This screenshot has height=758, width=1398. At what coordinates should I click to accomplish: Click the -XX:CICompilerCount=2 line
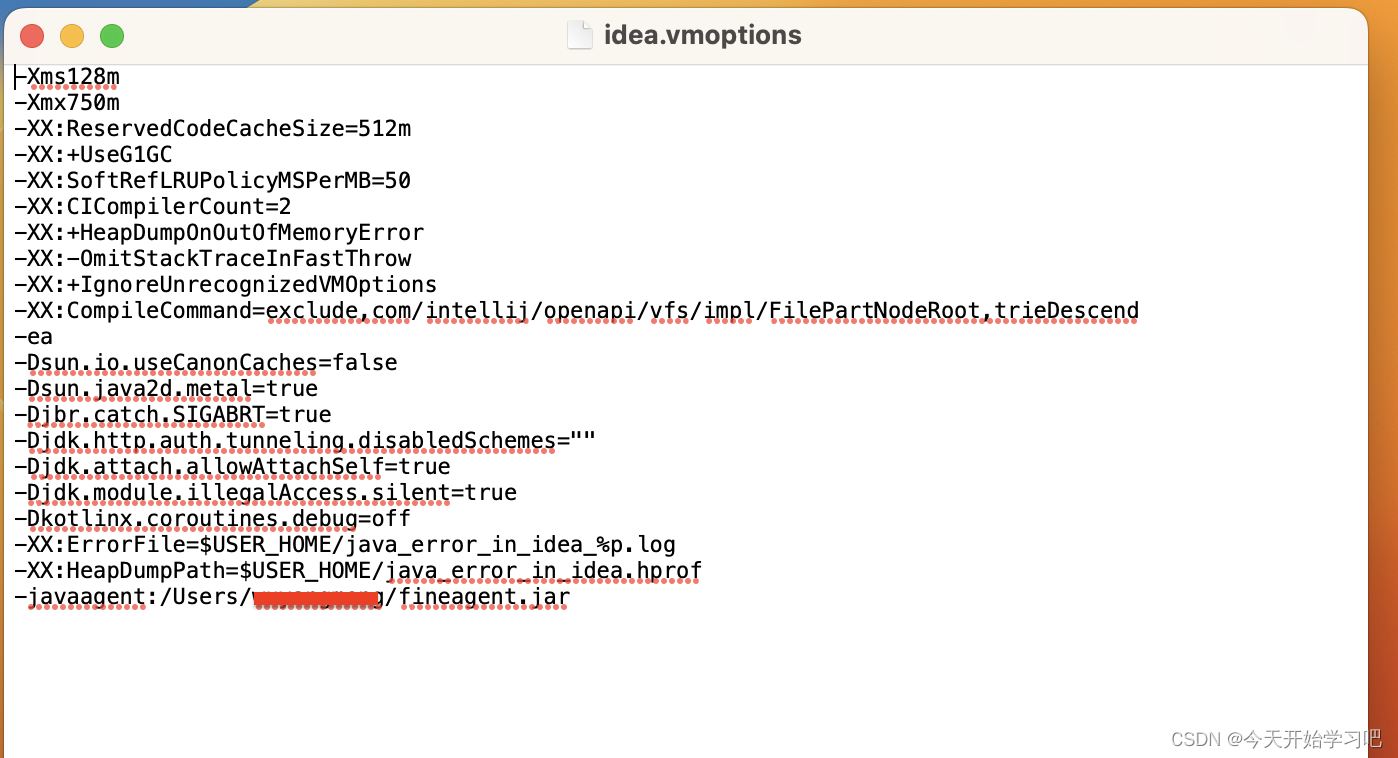pyautogui.click(x=153, y=207)
